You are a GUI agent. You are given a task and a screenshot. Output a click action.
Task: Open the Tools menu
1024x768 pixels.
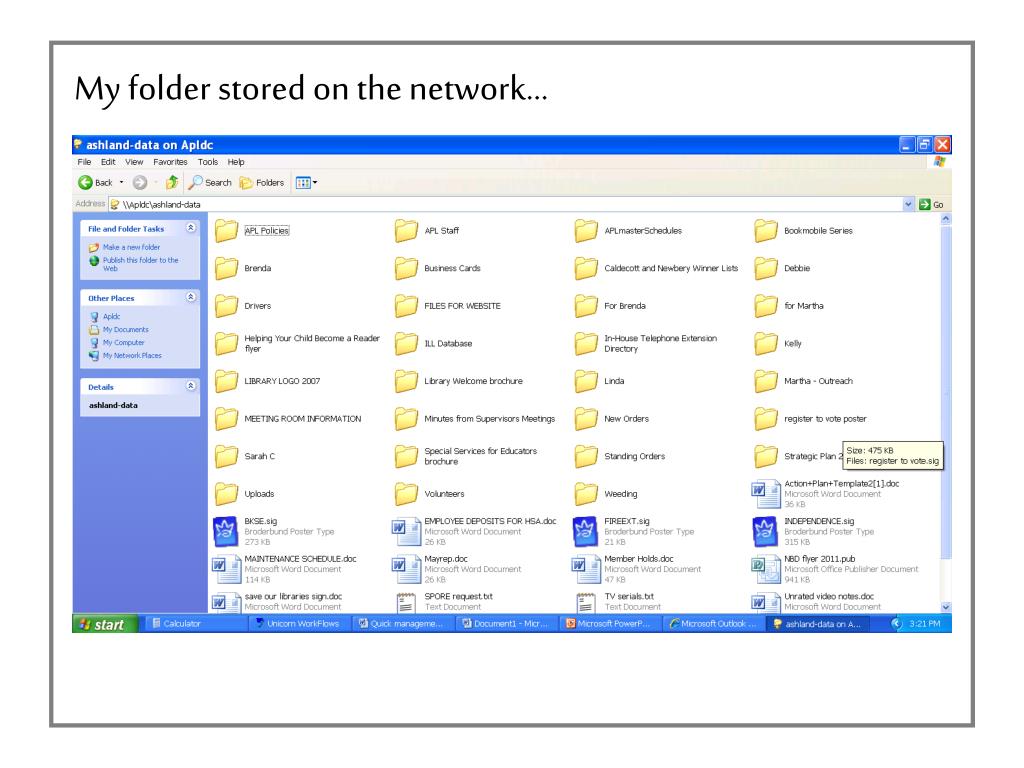click(x=208, y=162)
